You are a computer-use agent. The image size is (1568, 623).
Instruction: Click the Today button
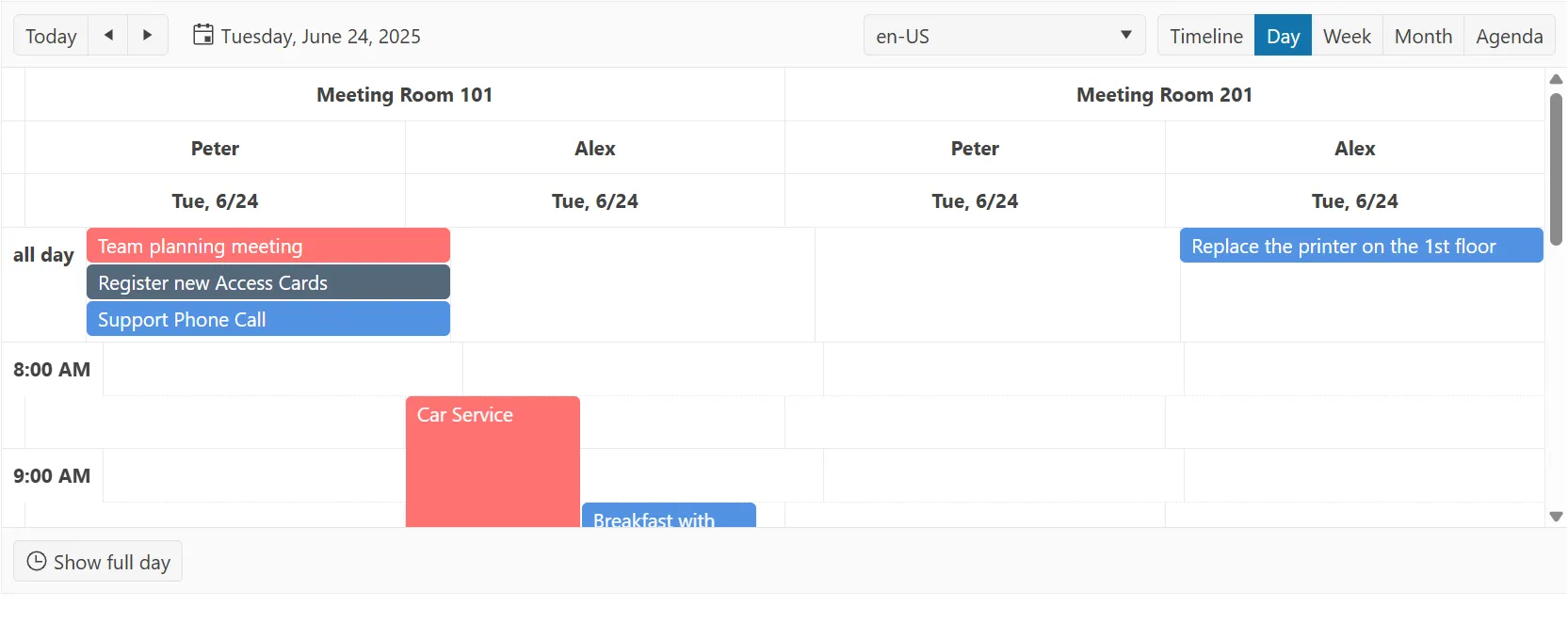click(50, 36)
